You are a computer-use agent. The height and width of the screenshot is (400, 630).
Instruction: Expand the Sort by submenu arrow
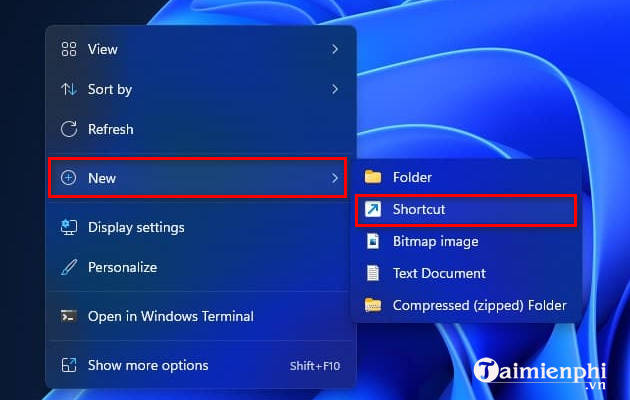(x=334, y=89)
